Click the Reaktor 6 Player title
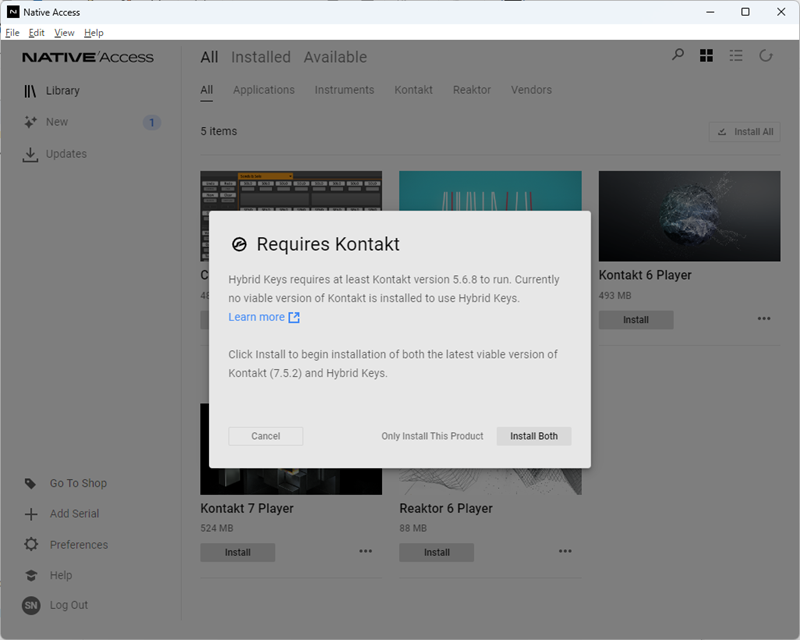The width and height of the screenshot is (800, 640). (x=446, y=509)
